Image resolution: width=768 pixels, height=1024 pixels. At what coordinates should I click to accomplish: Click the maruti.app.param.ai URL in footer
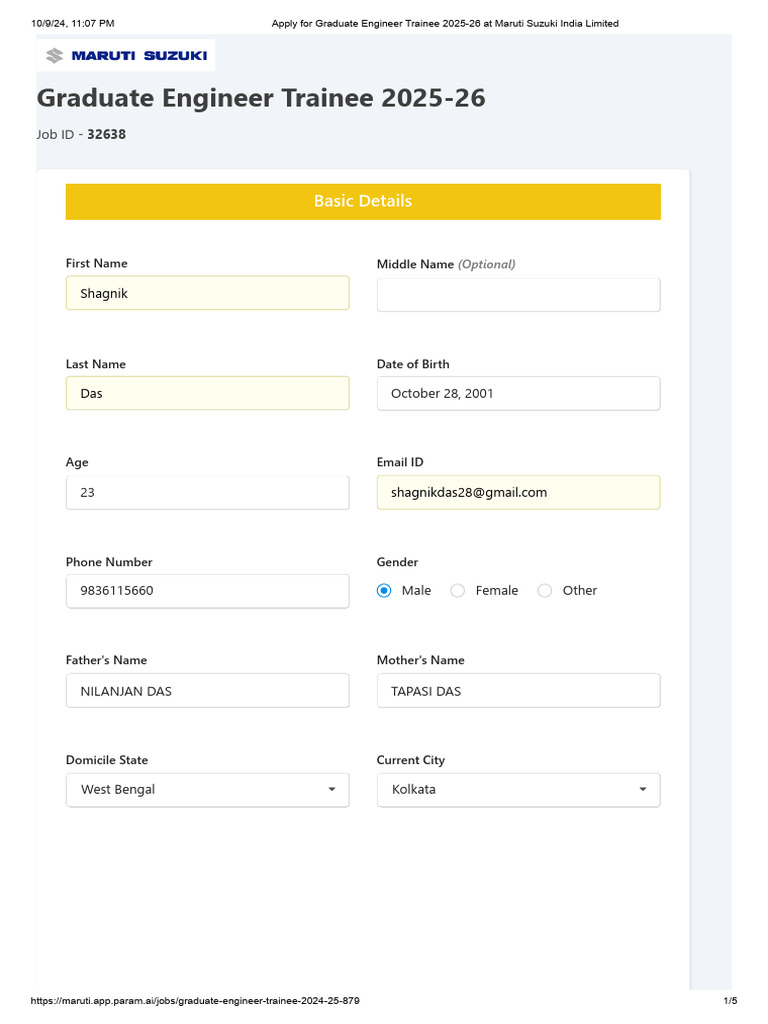195,1001
